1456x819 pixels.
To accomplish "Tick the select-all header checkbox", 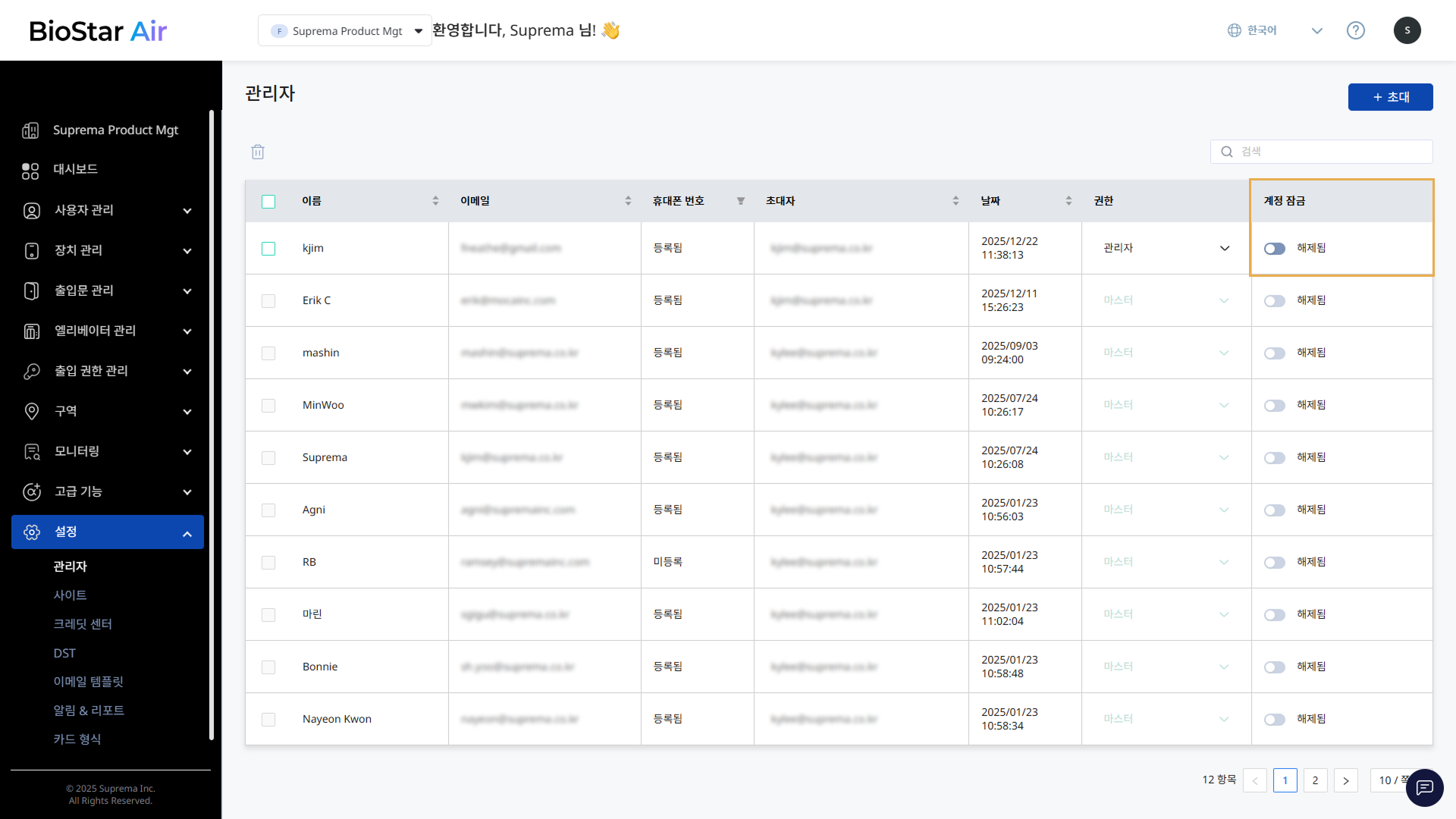I will click(x=268, y=202).
